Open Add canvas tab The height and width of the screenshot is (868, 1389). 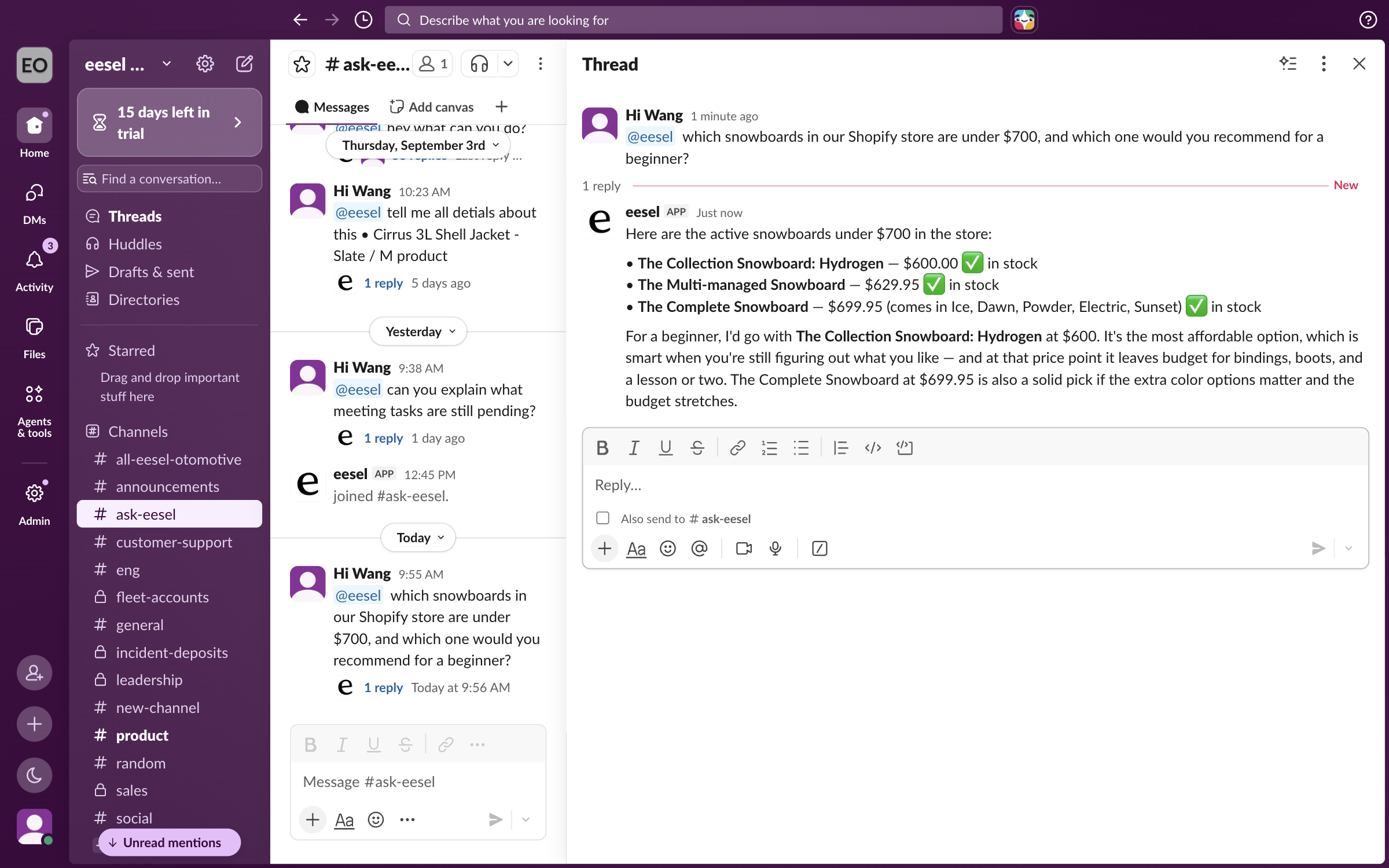pos(432,107)
